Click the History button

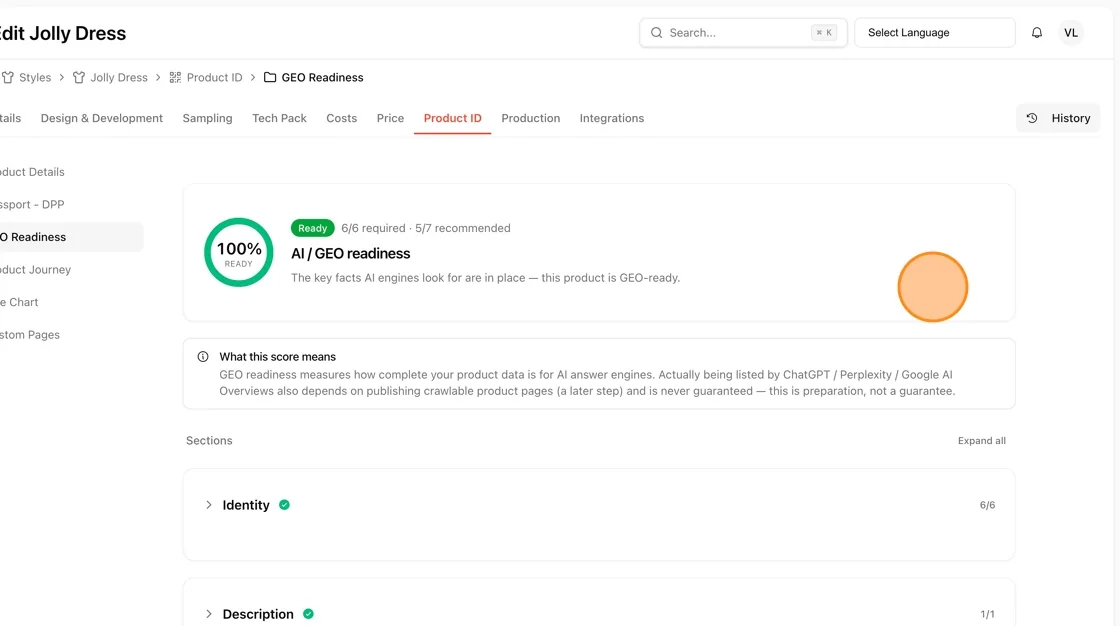click(1058, 118)
